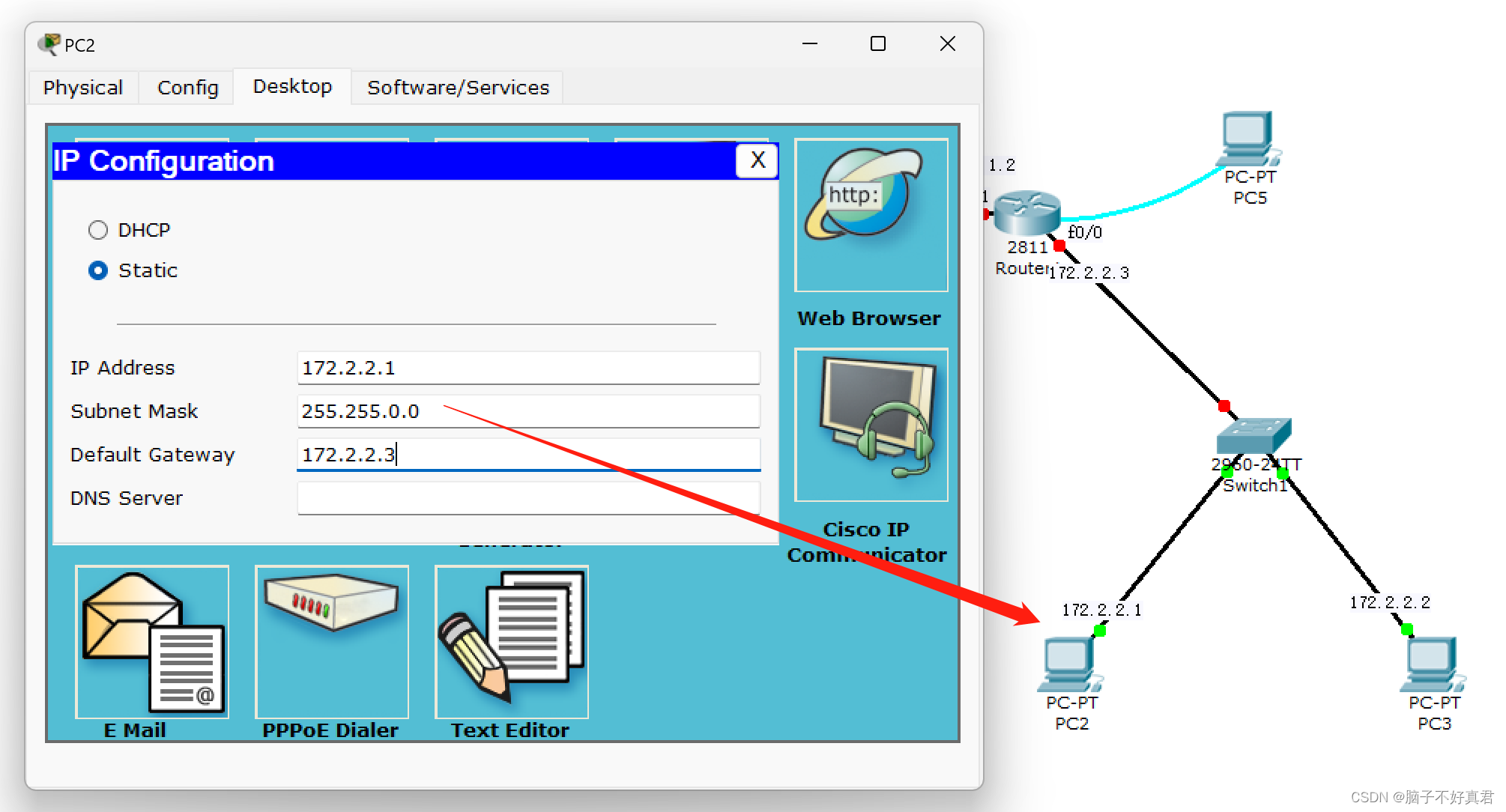Select the Static radio option
1506x812 pixels.
click(x=98, y=270)
